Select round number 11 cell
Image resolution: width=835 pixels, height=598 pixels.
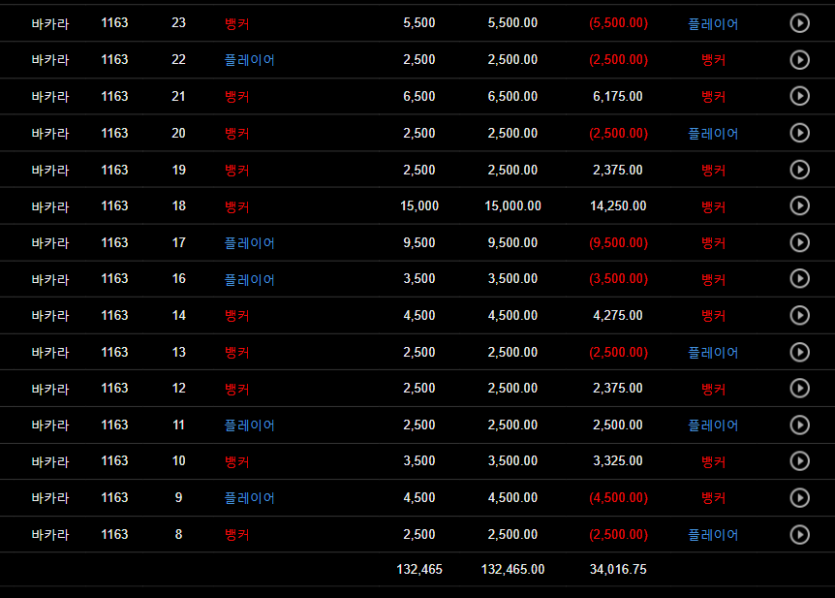178,425
